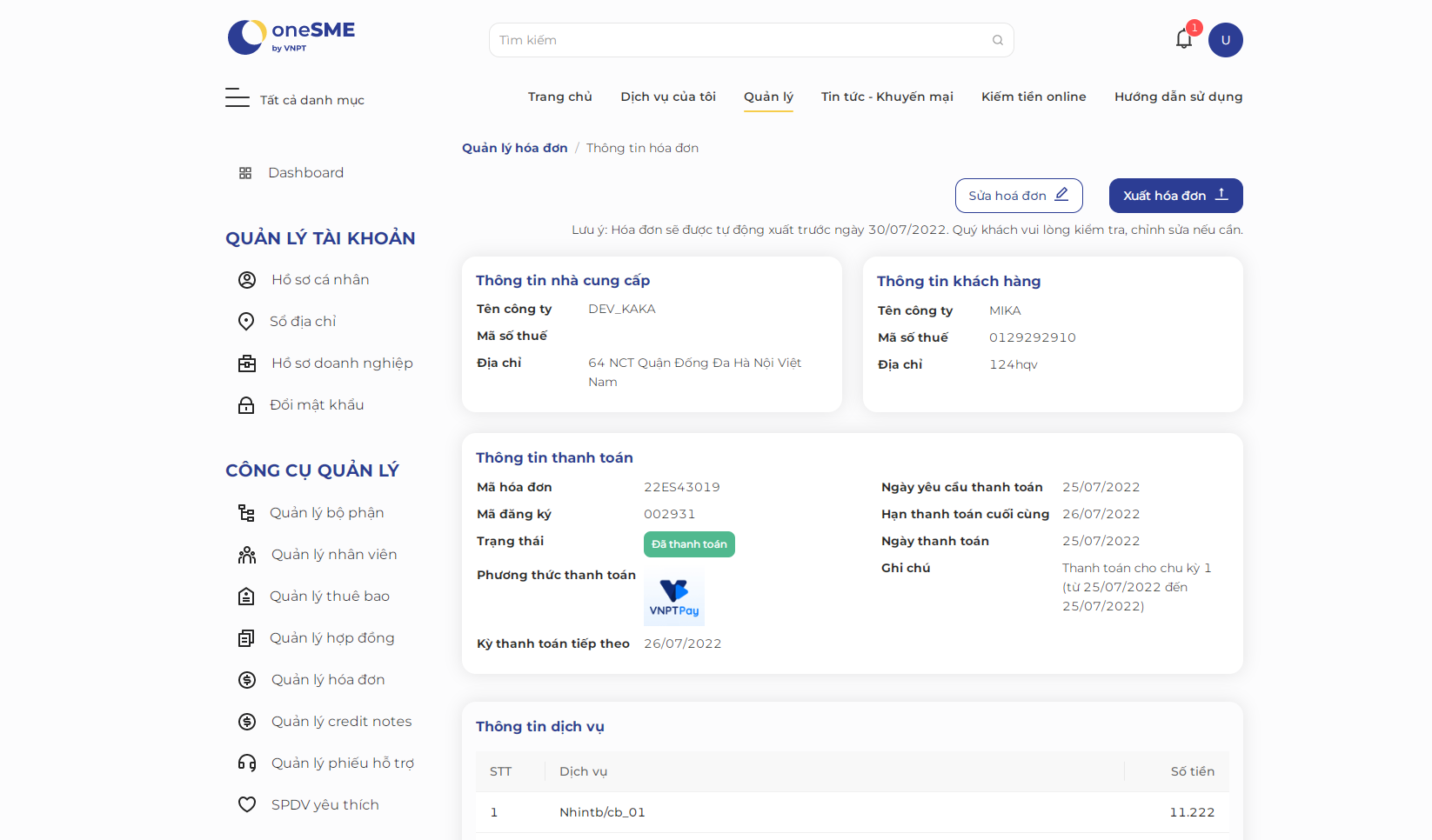Open Tin tức - Khuyến mại menu
The width and height of the screenshot is (1432, 840).
(887, 97)
